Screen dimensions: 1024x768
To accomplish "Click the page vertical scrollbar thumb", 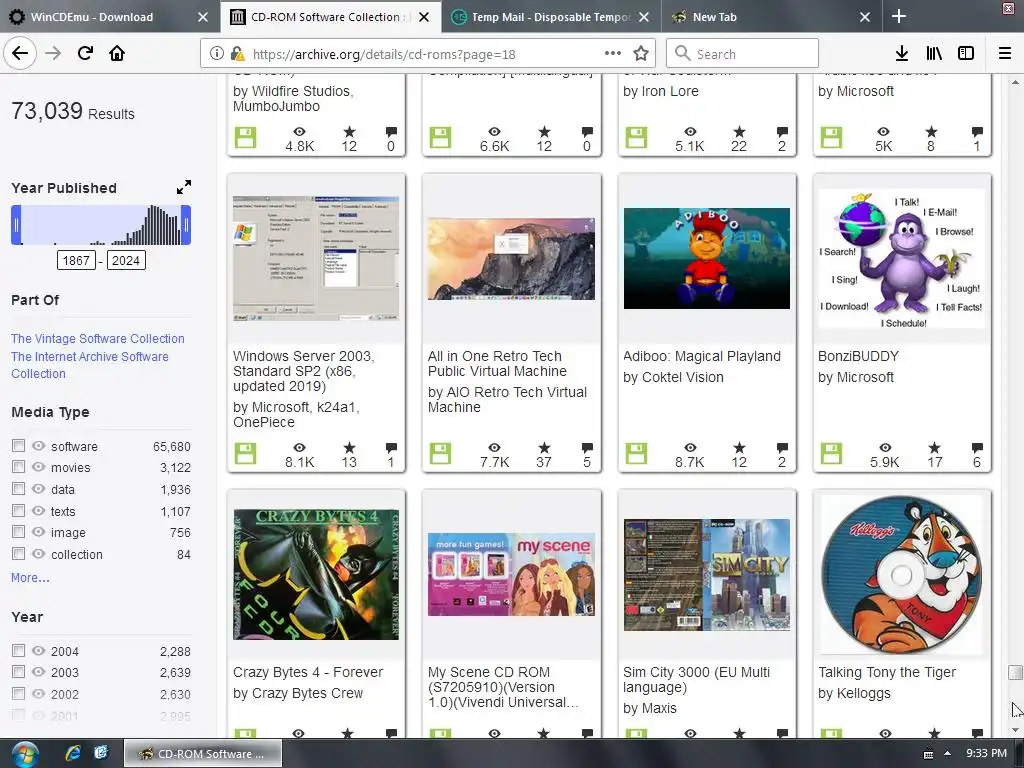I will coord(1015,672).
